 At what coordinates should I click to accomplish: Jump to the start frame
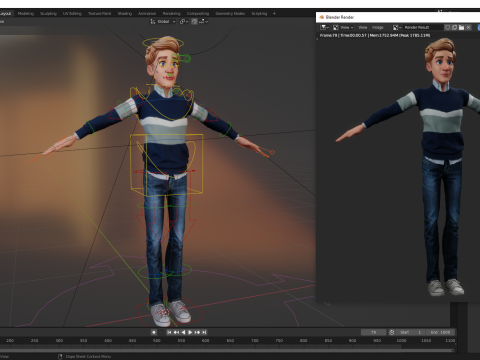click(169, 332)
